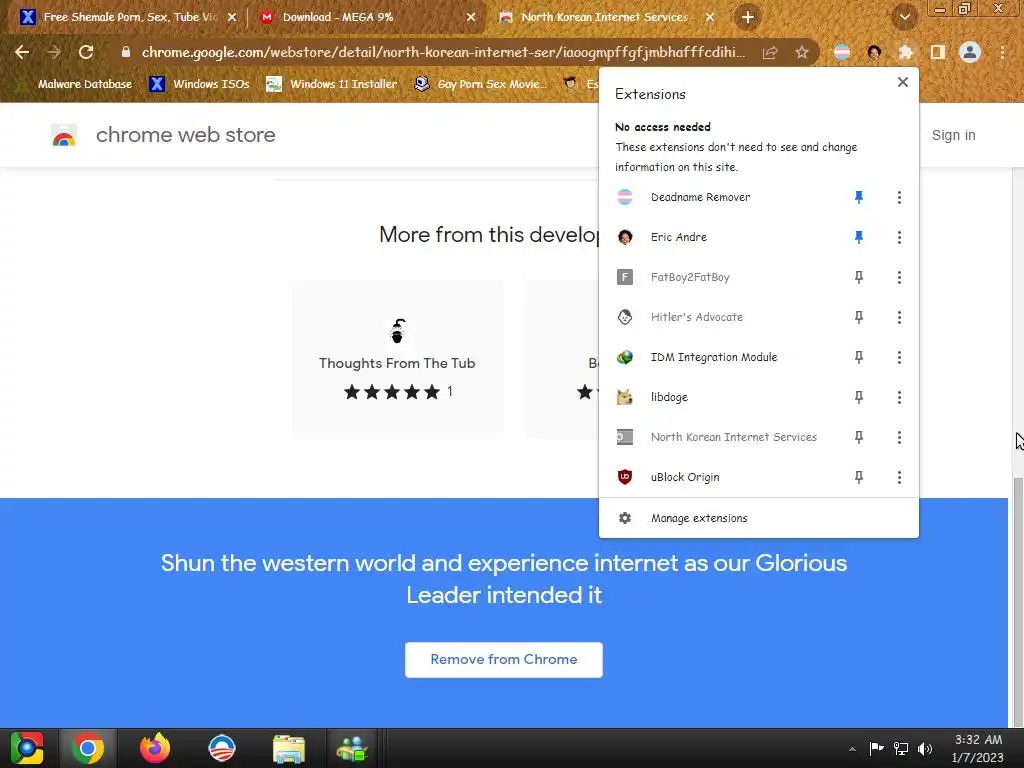The image size is (1024, 768).
Task: Bookmark this page with the star icon
Action: tap(802, 52)
